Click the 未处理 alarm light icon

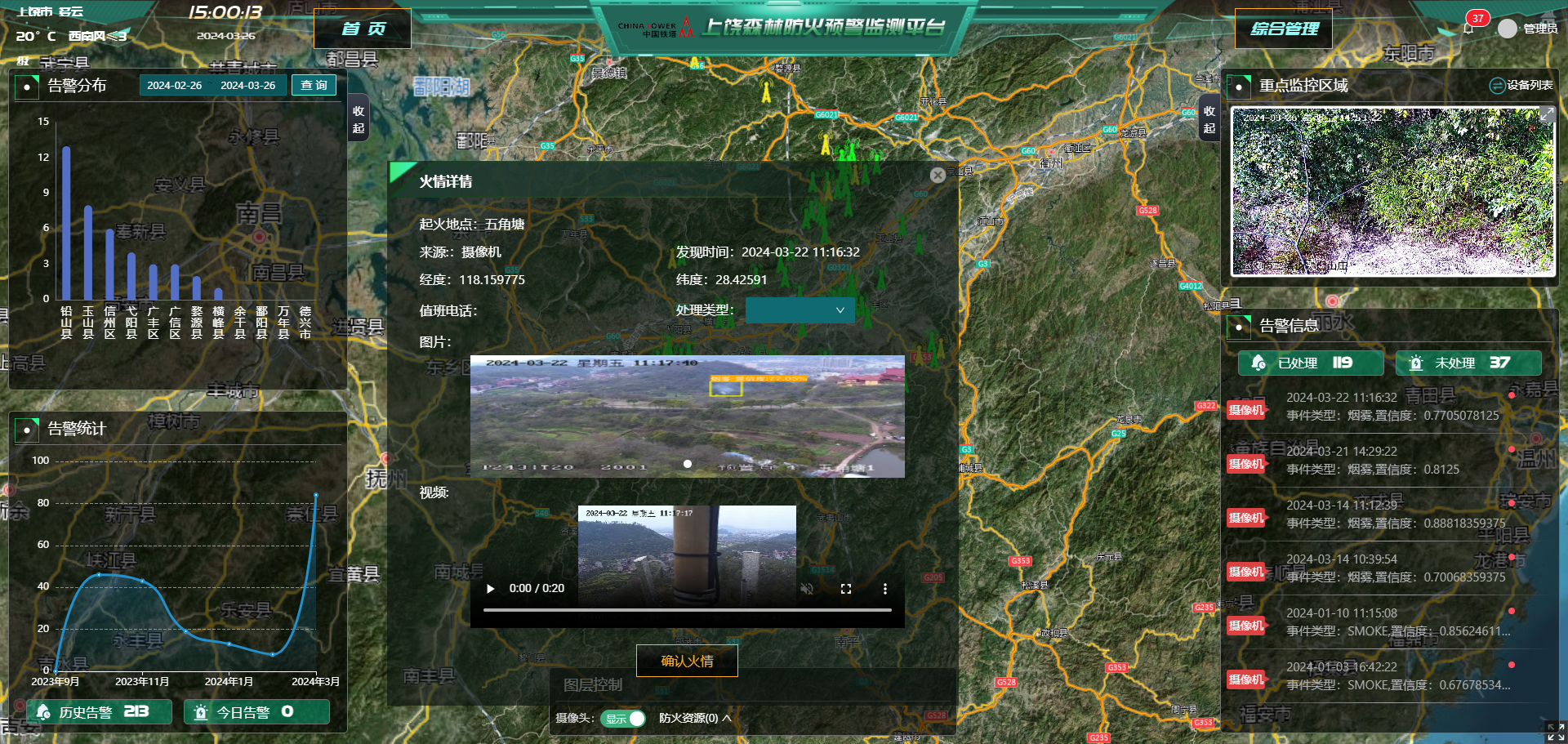[x=1416, y=363]
